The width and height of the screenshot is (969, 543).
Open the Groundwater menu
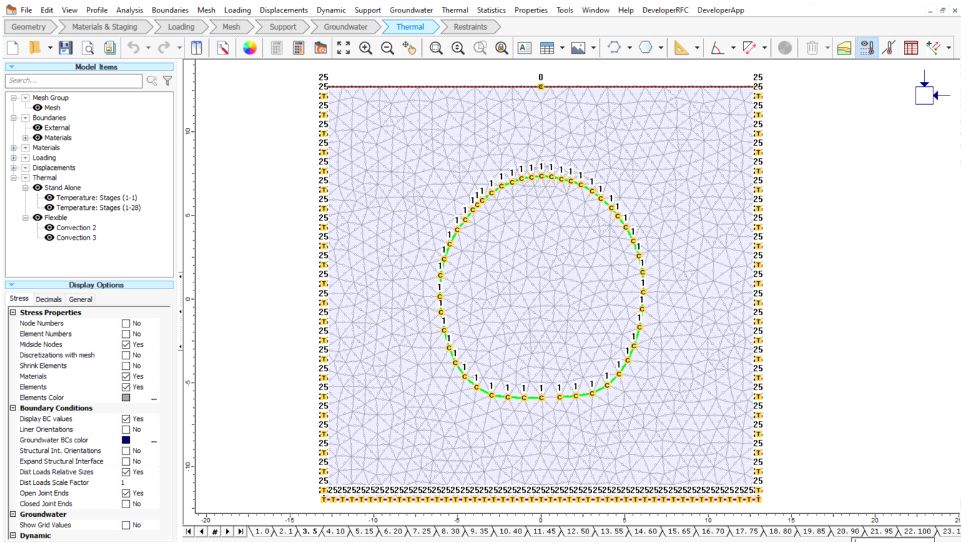(411, 9)
